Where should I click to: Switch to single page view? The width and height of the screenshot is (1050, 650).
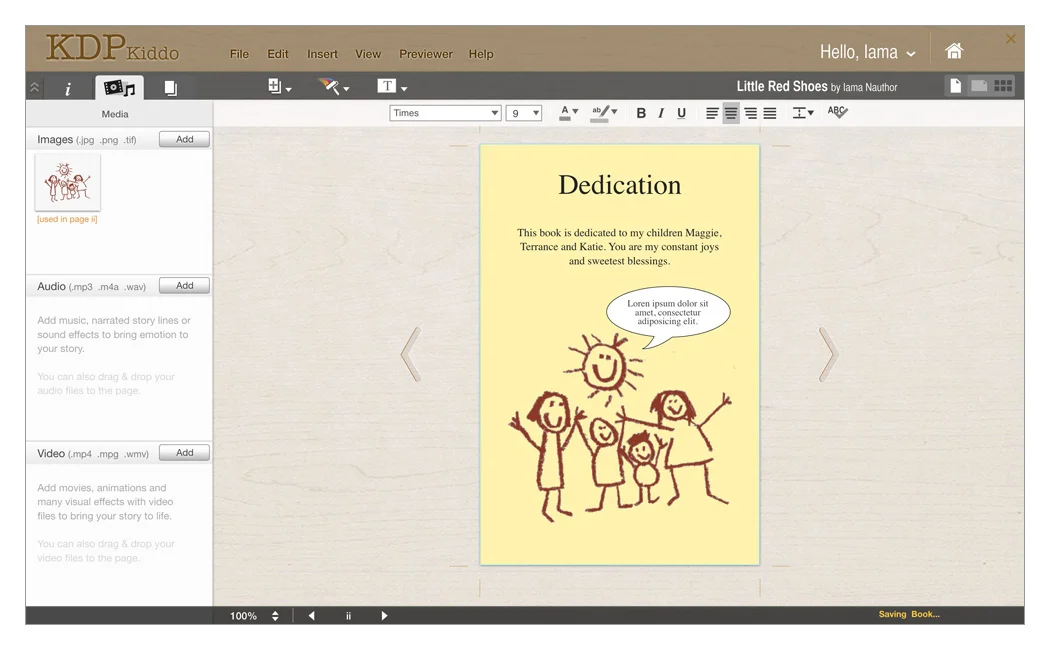pyautogui.click(x=956, y=86)
